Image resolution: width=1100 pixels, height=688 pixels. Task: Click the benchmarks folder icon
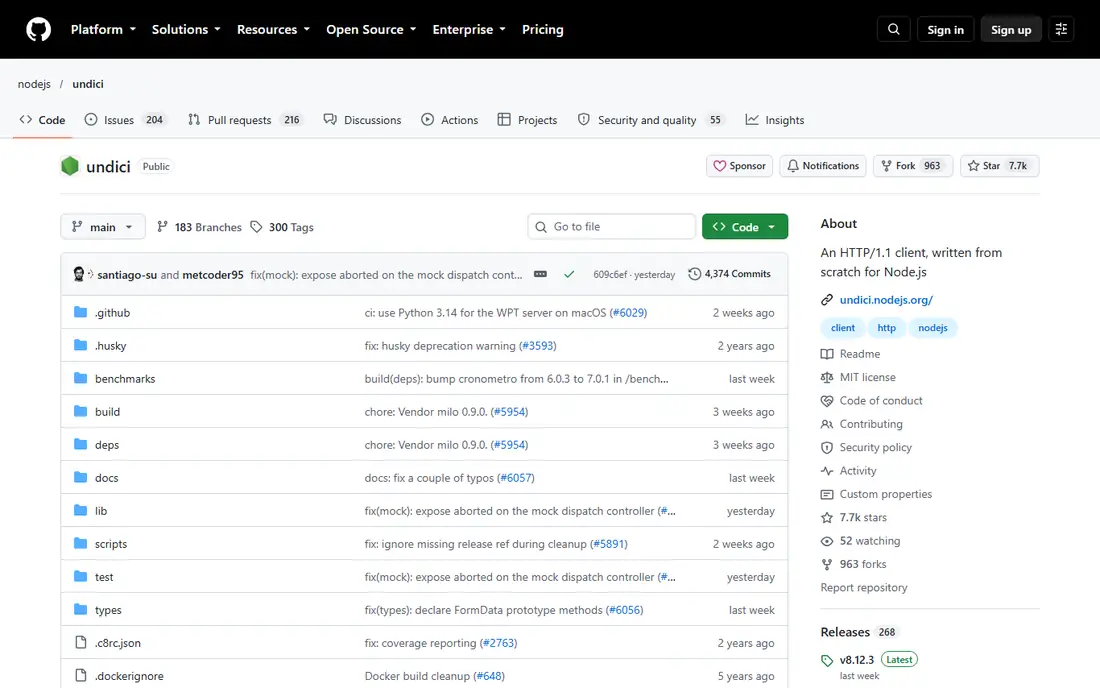(81, 378)
